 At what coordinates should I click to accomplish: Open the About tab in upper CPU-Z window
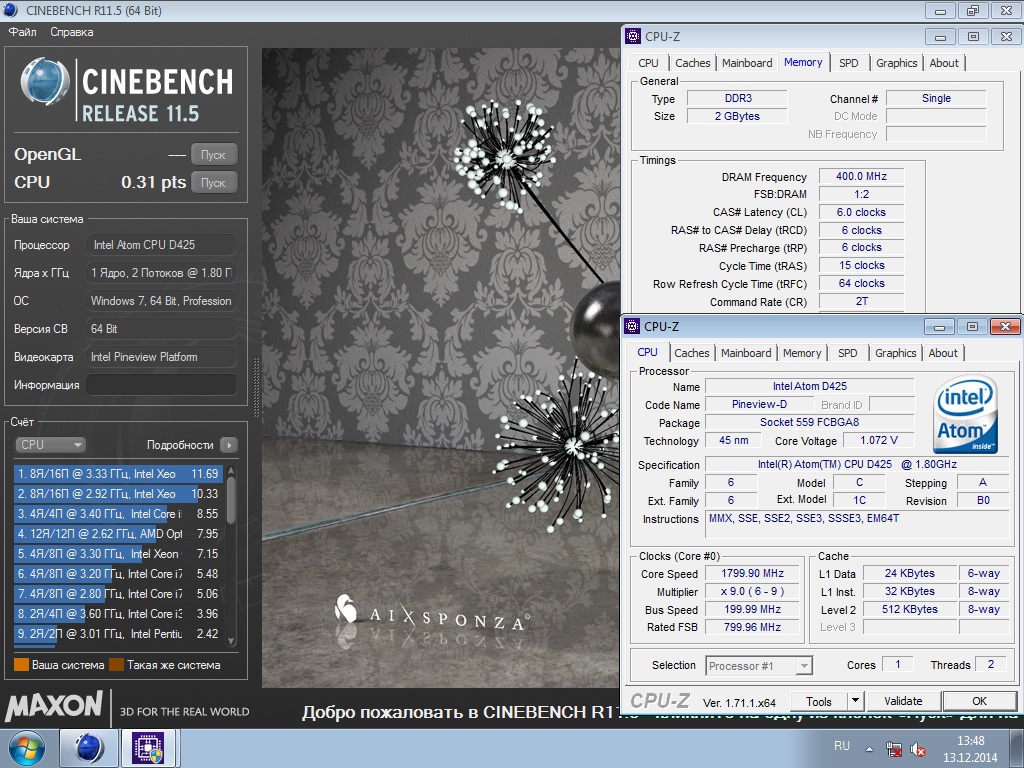(944, 63)
